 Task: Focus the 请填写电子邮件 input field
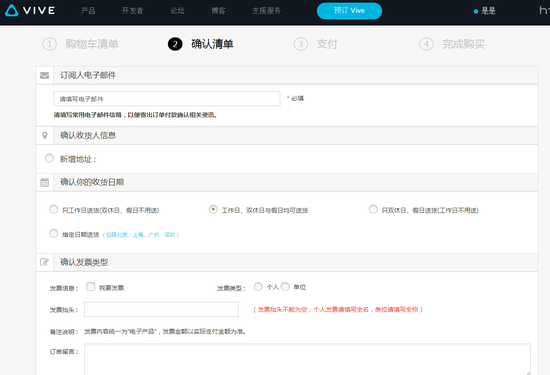(x=167, y=99)
